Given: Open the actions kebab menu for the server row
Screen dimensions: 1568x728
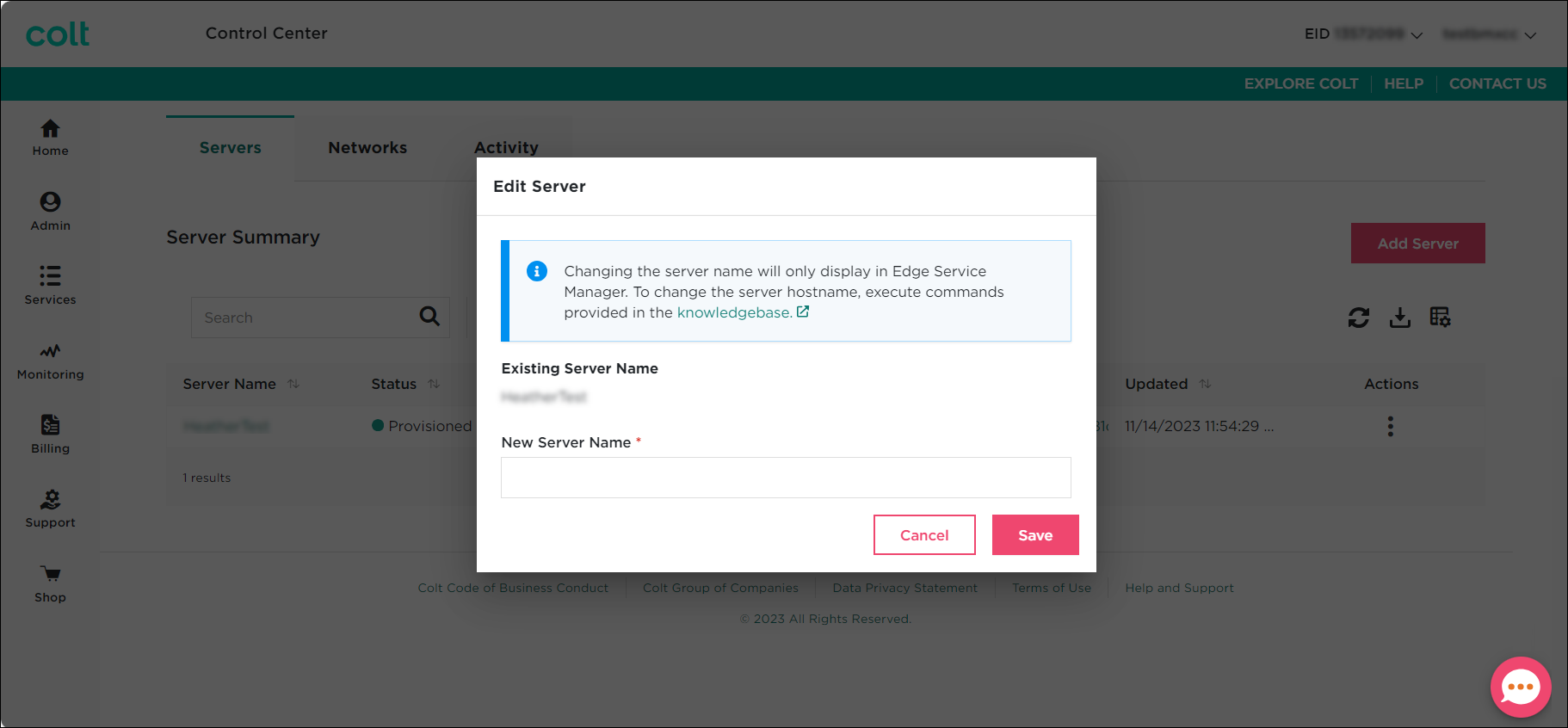Looking at the screenshot, I should click(x=1390, y=426).
